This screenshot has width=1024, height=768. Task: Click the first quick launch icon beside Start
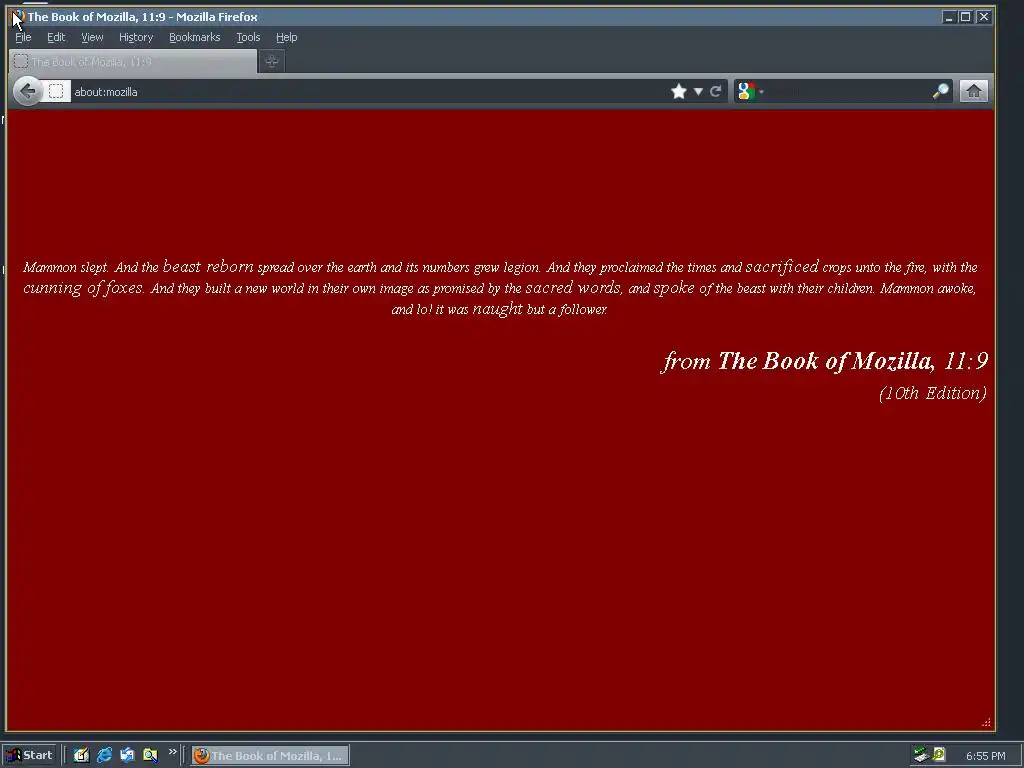point(81,756)
